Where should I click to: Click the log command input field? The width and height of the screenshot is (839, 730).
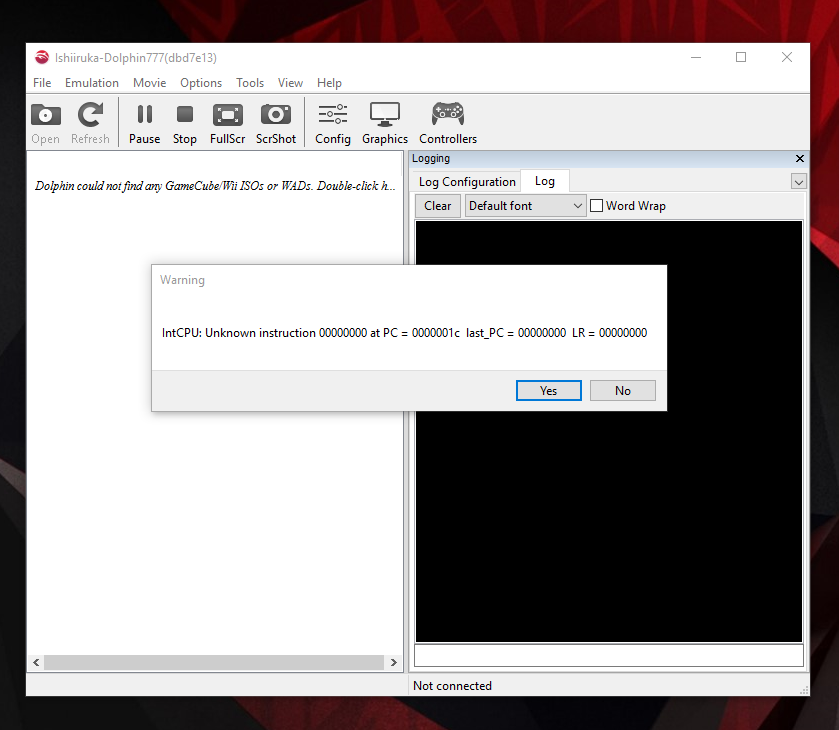click(608, 656)
